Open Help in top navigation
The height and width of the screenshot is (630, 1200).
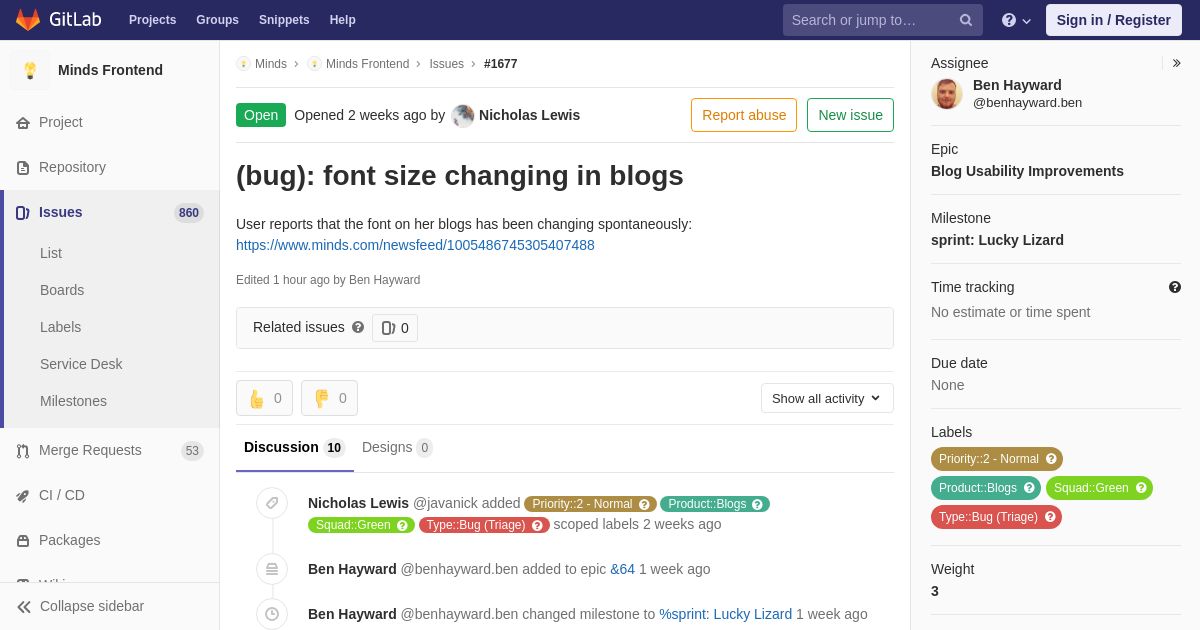(343, 20)
